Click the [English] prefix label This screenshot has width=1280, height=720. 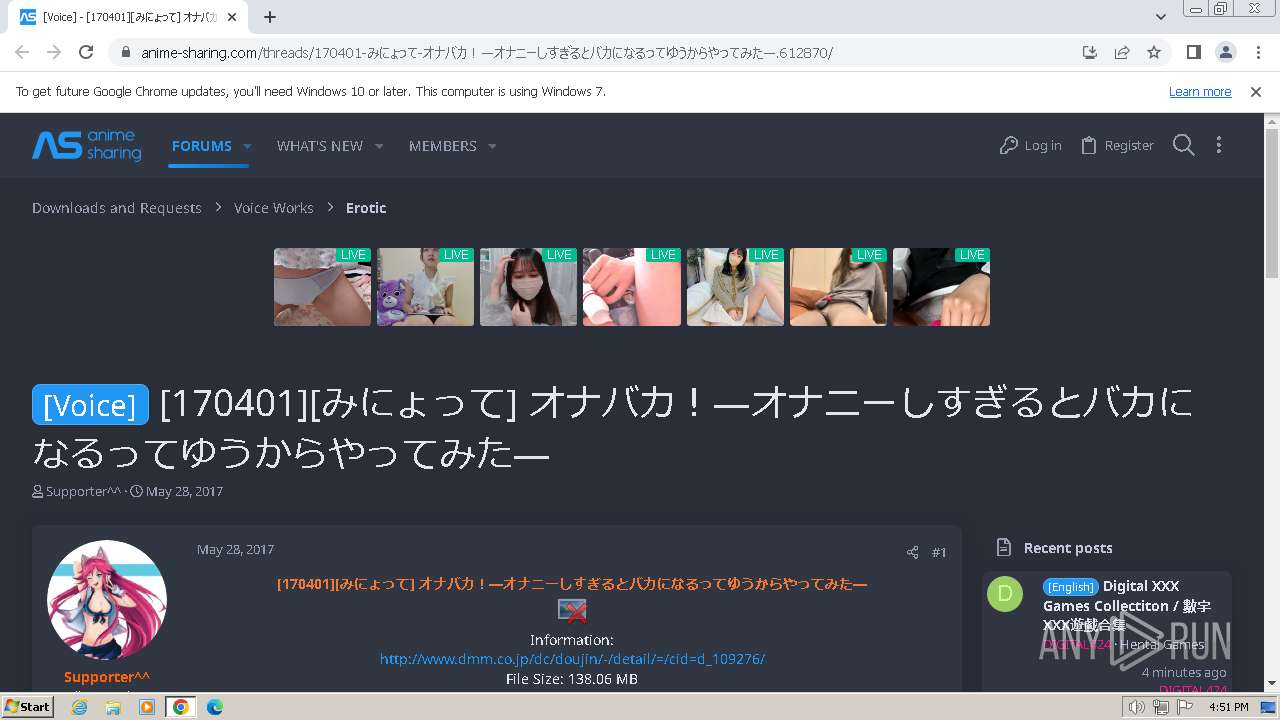tap(1071, 587)
